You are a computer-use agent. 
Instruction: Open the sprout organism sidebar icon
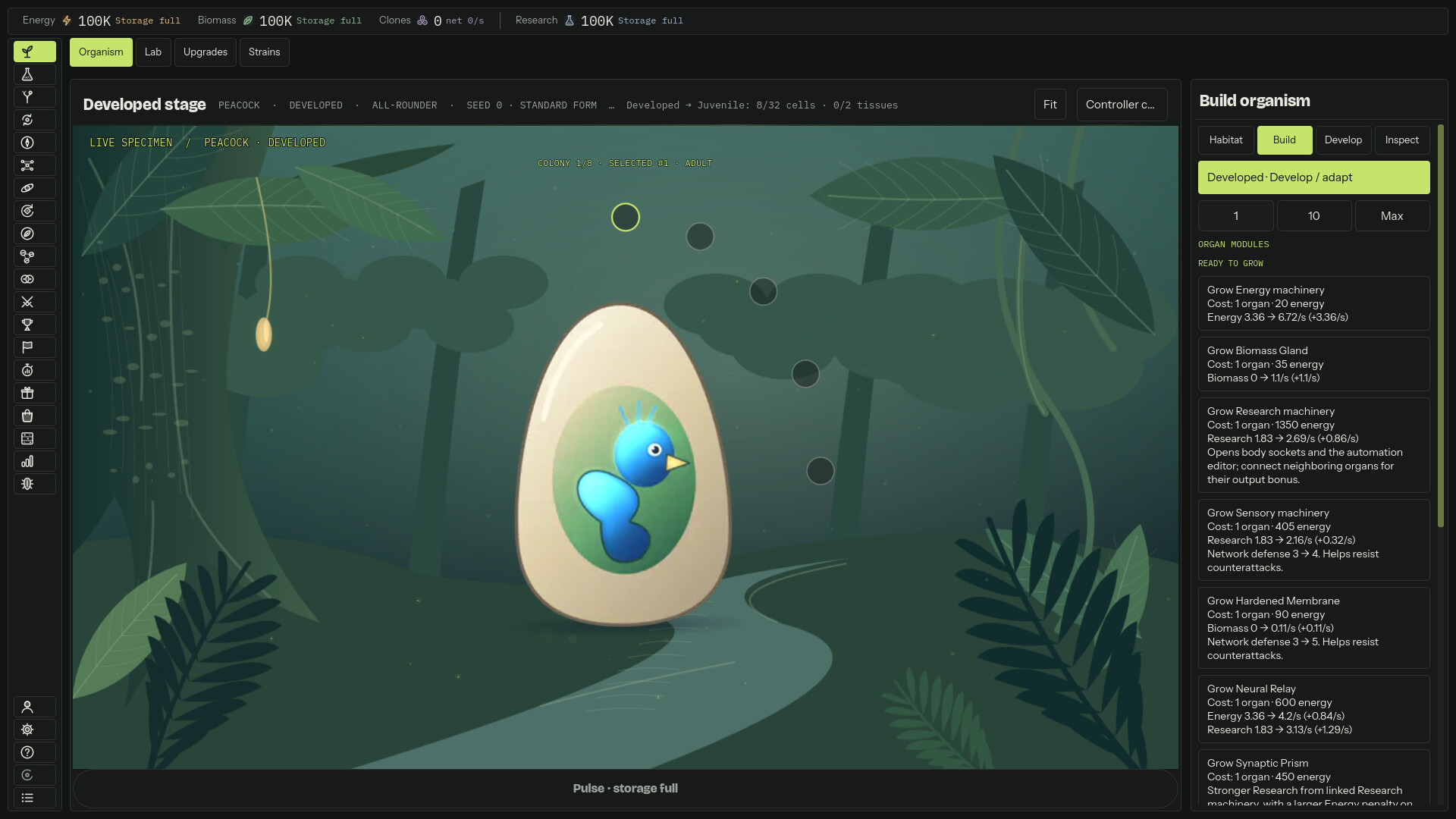[34, 52]
